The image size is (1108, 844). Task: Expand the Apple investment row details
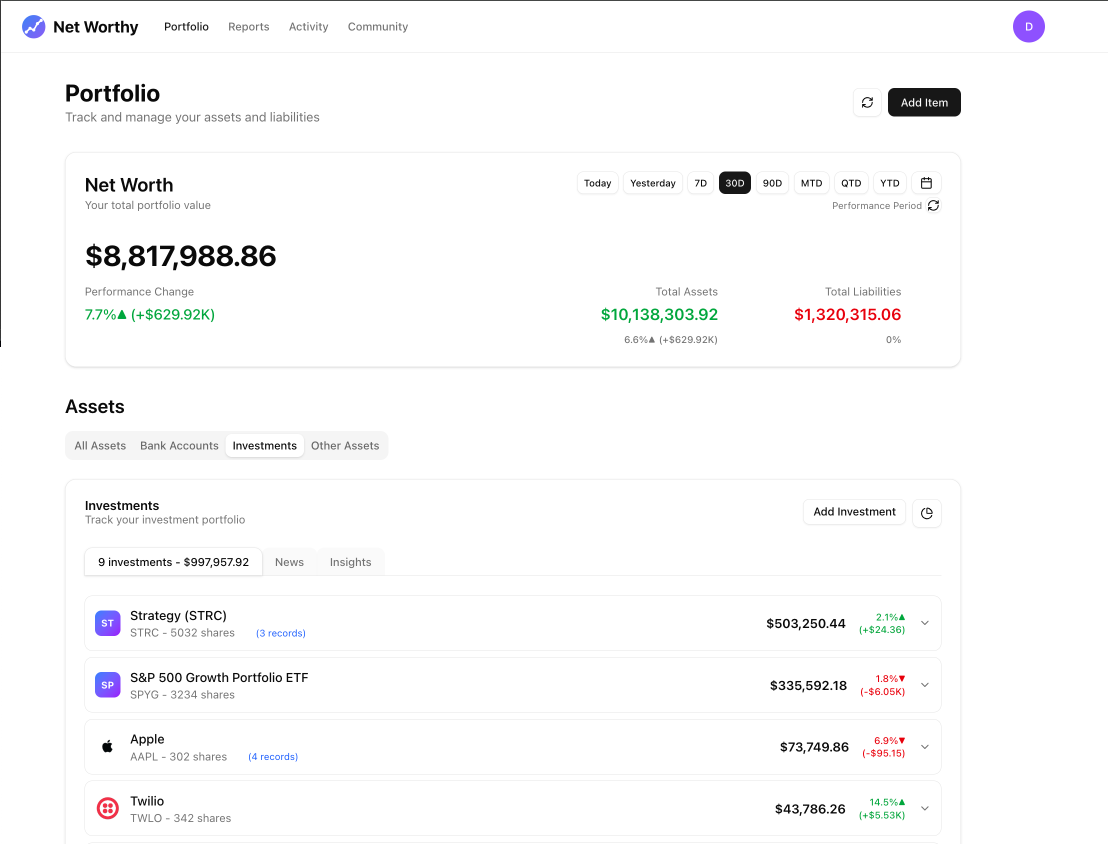925,747
